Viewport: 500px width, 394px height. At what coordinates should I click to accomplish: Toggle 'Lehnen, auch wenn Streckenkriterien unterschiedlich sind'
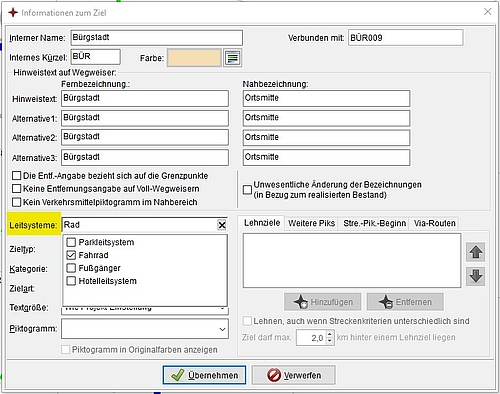coord(247,321)
